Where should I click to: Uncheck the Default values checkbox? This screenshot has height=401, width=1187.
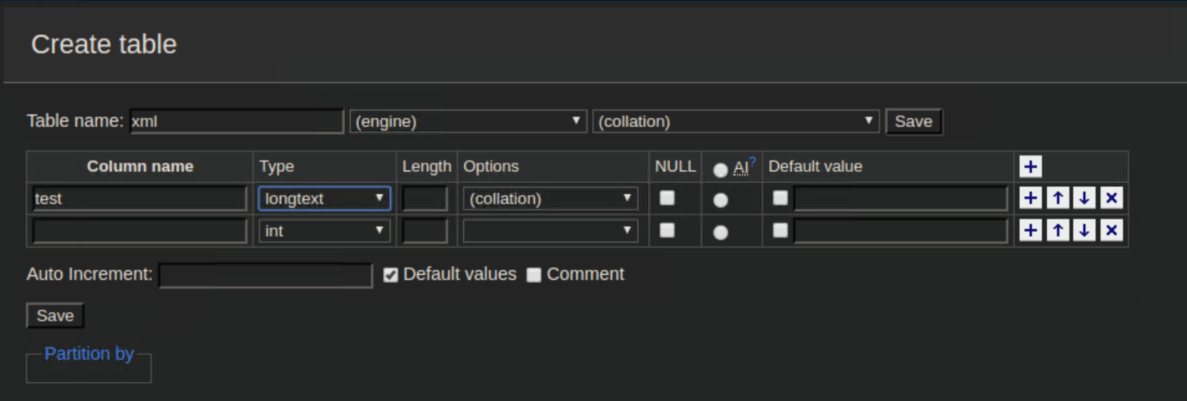(x=391, y=275)
